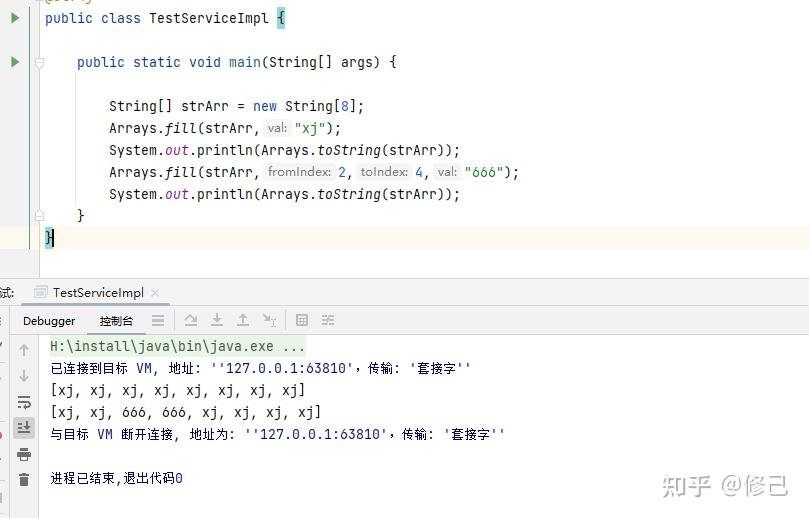
Task: Click the run arrow beside main method
Action: point(14,62)
